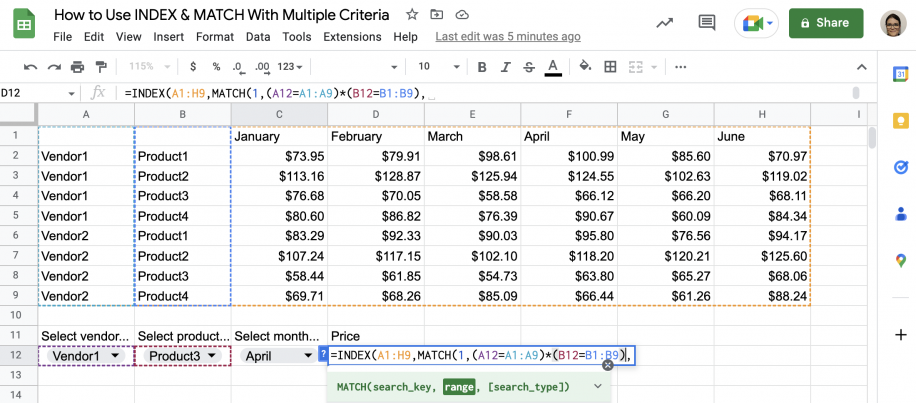This screenshot has width=916, height=403.
Task: Open the activity dashboard trend icon
Action: point(664,23)
